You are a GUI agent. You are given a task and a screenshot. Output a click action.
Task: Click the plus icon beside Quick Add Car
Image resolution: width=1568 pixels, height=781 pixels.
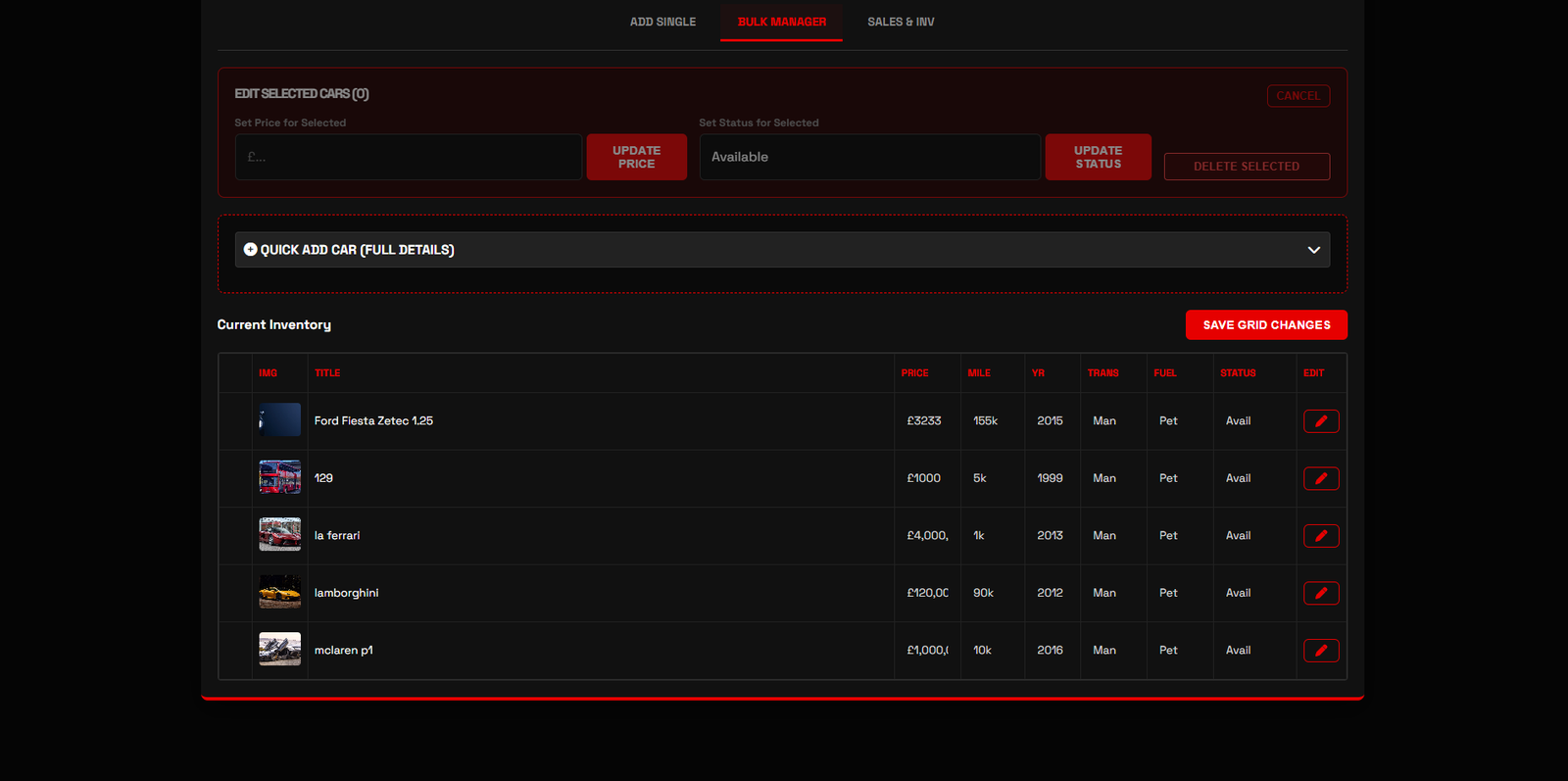pos(251,250)
